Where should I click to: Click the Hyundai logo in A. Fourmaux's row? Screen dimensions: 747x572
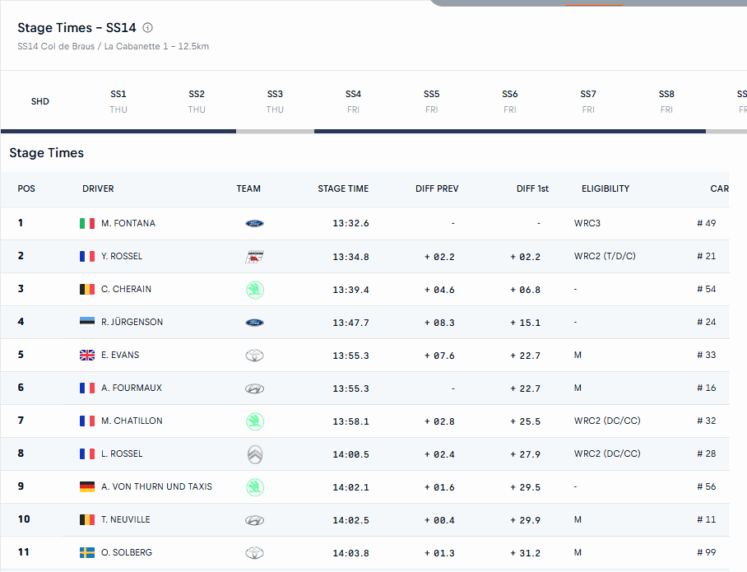click(x=254, y=389)
